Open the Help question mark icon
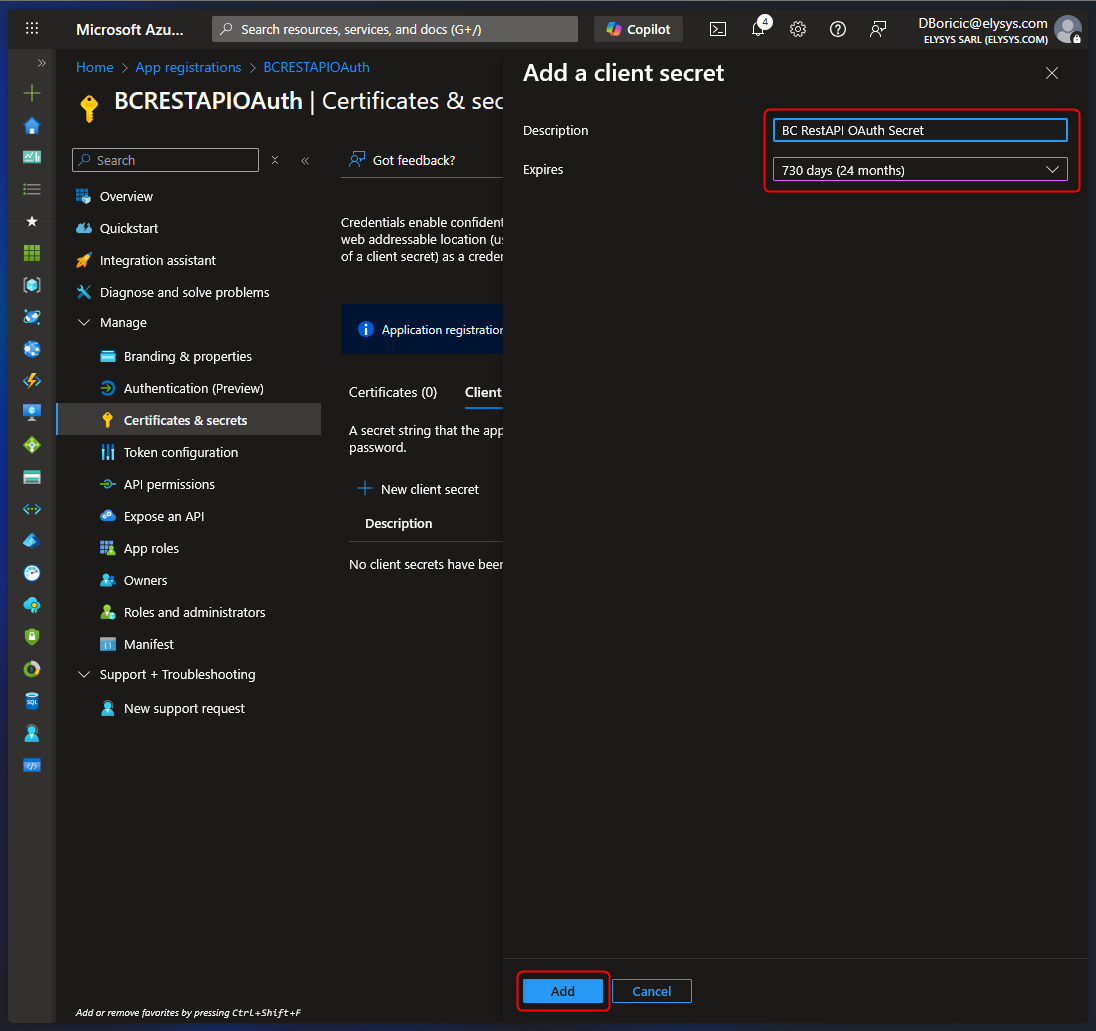 tap(838, 29)
